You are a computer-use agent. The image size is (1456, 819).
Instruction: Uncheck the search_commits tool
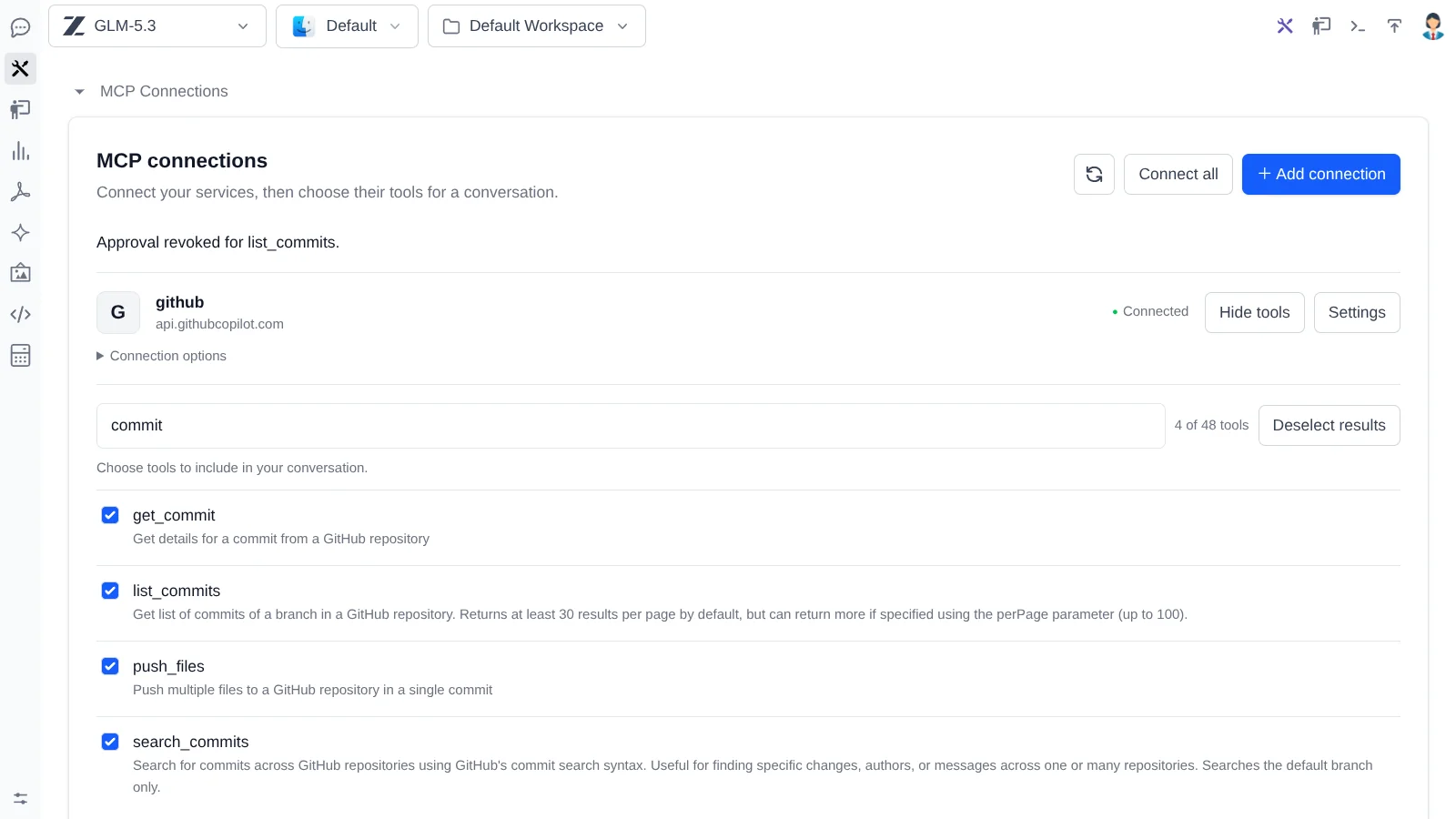pyautogui.click(x=110, y=742)
